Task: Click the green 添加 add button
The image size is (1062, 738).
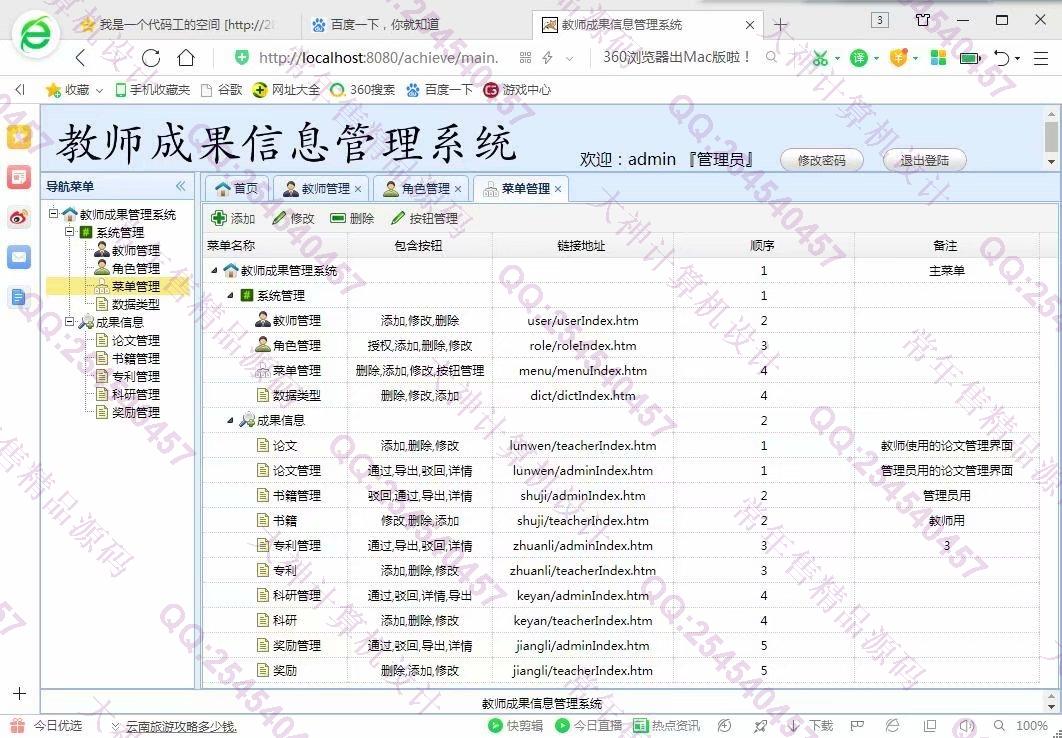Action: pos(232,218)
